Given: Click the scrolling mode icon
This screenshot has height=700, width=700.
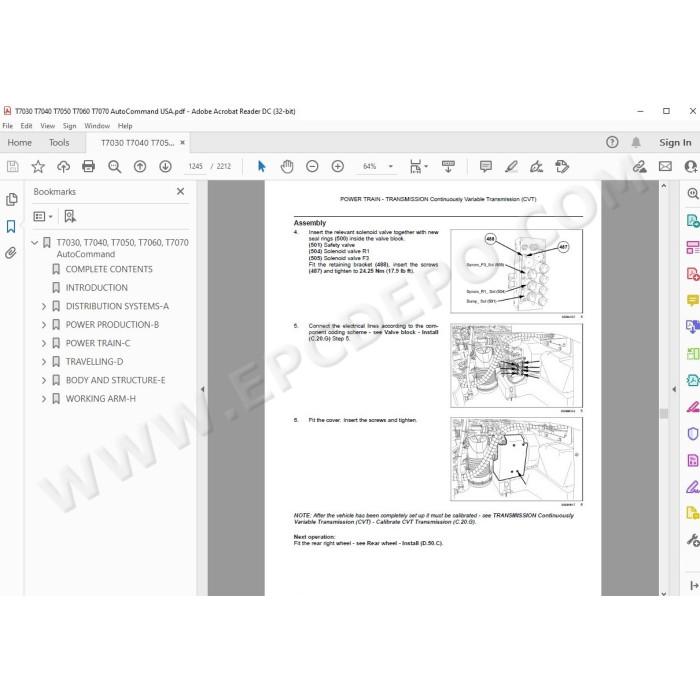Looking at the screenshot, I should 448,167.
